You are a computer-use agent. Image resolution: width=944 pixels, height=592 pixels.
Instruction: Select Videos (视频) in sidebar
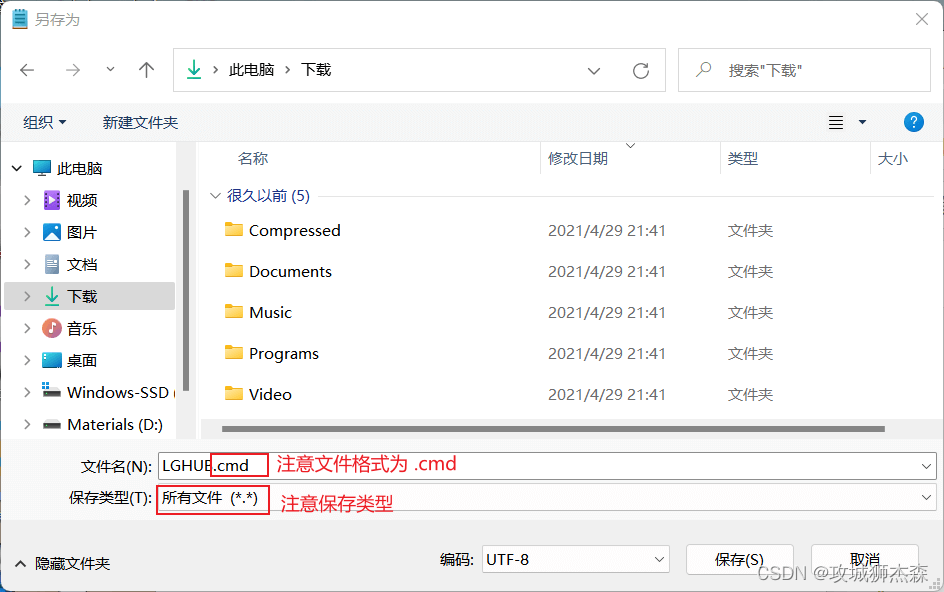coord(82,200)
